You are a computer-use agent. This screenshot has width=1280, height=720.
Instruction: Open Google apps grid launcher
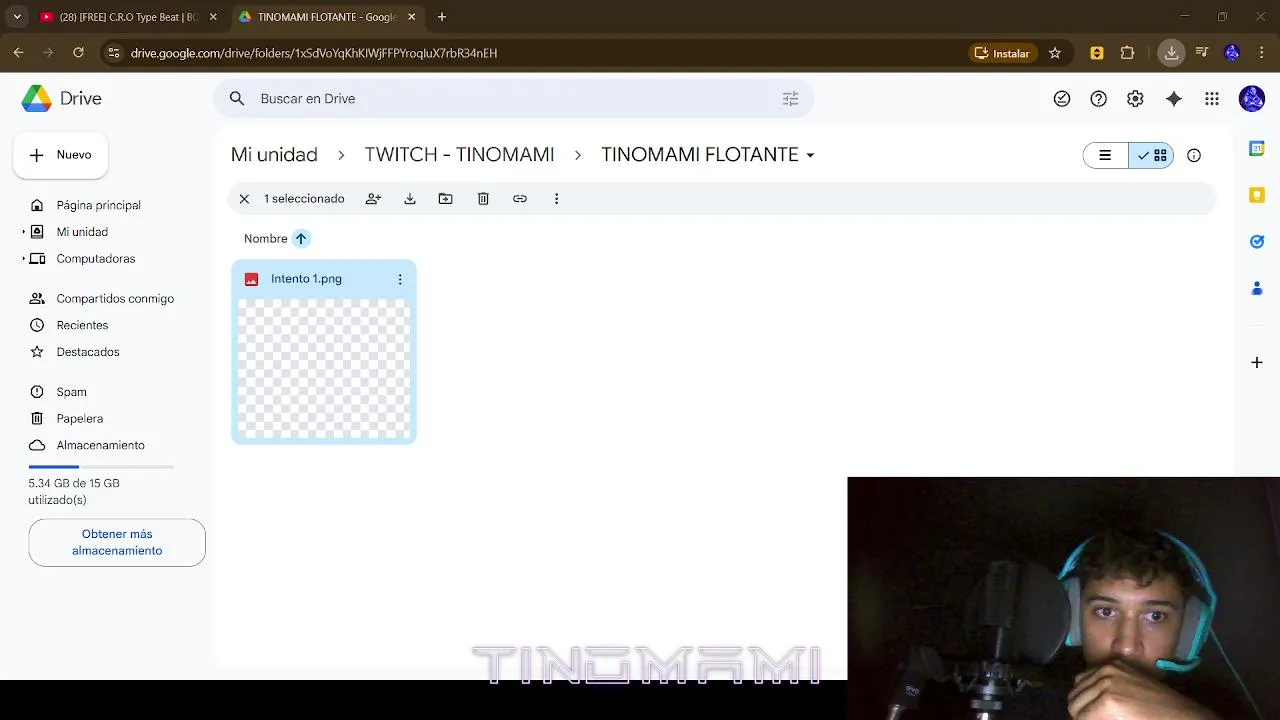click(1212, 99)
